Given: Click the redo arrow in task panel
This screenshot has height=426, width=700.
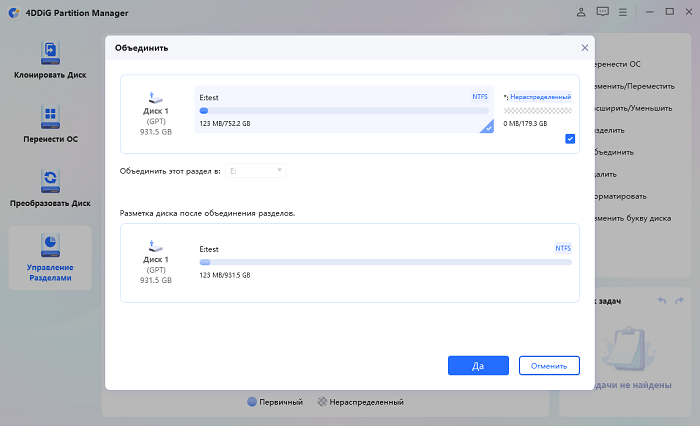Looking at the screenshot, I should 679,301.
